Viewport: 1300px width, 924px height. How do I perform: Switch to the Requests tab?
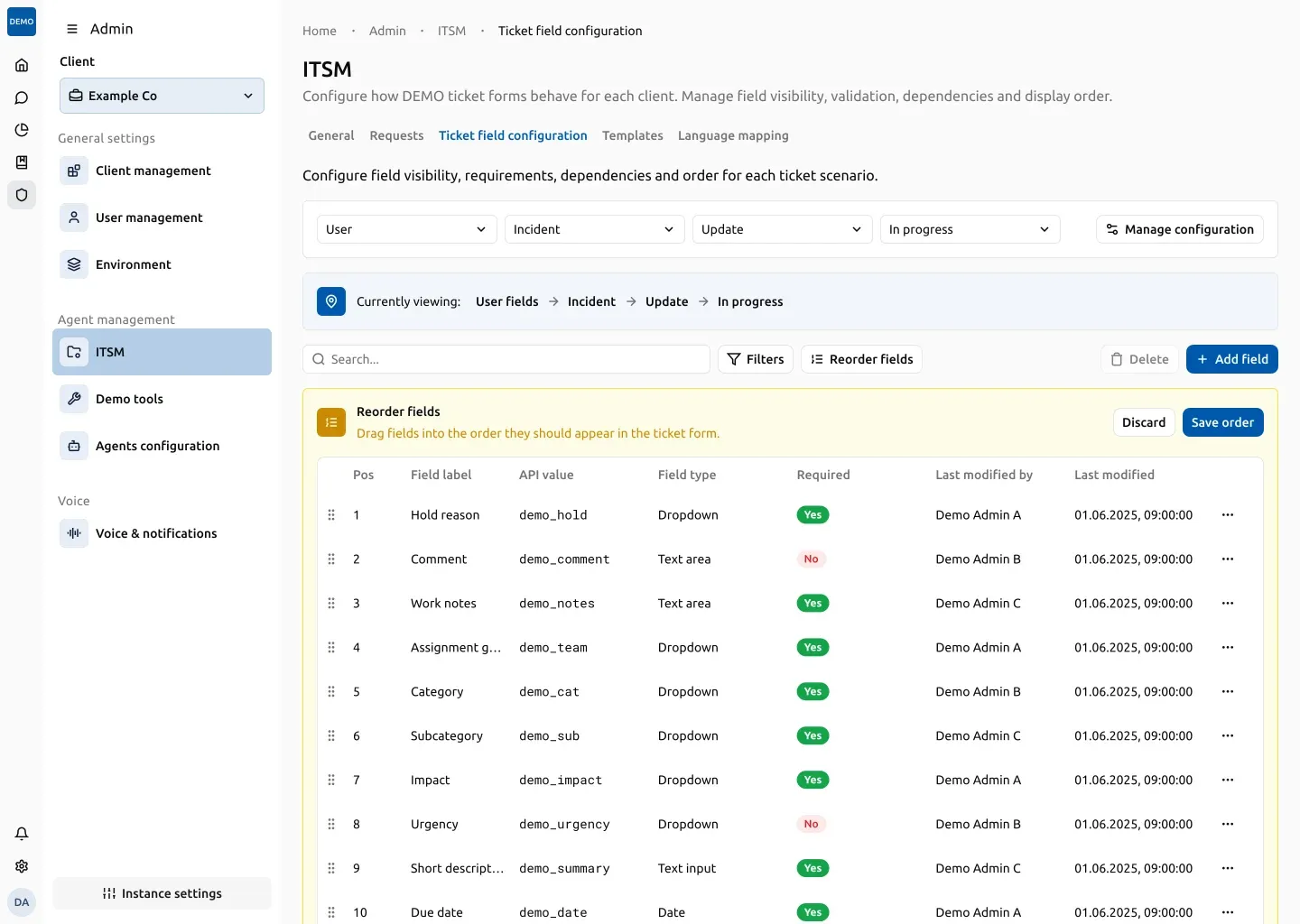coord(396,135)
